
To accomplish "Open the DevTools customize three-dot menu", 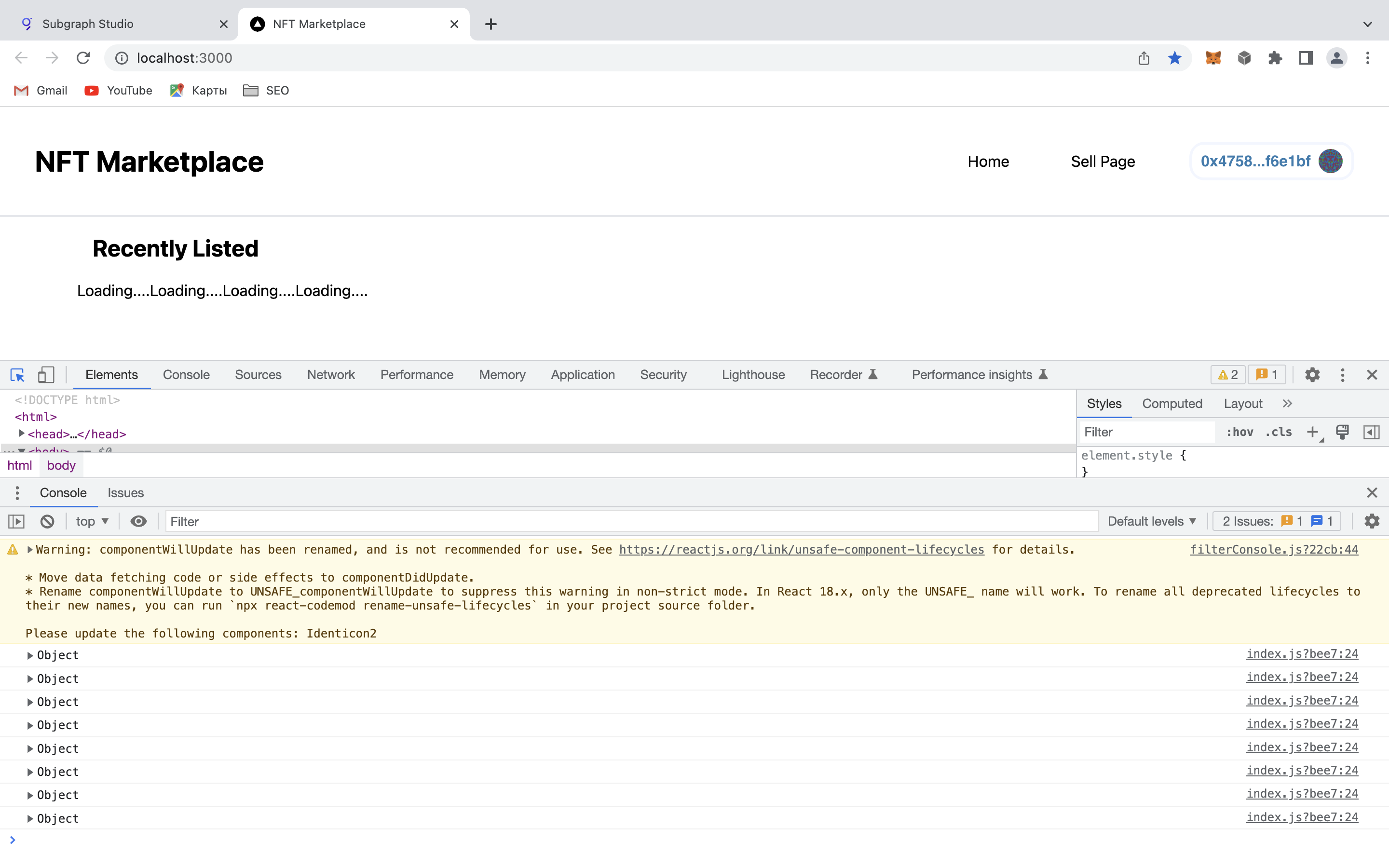I will click(x=1342, y=375).
